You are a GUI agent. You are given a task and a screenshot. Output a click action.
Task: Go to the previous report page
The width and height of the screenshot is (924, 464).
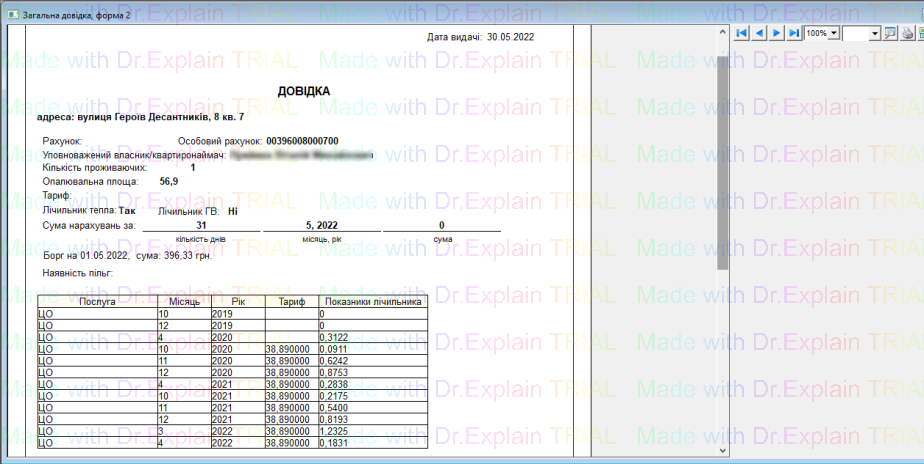point(759,33)
